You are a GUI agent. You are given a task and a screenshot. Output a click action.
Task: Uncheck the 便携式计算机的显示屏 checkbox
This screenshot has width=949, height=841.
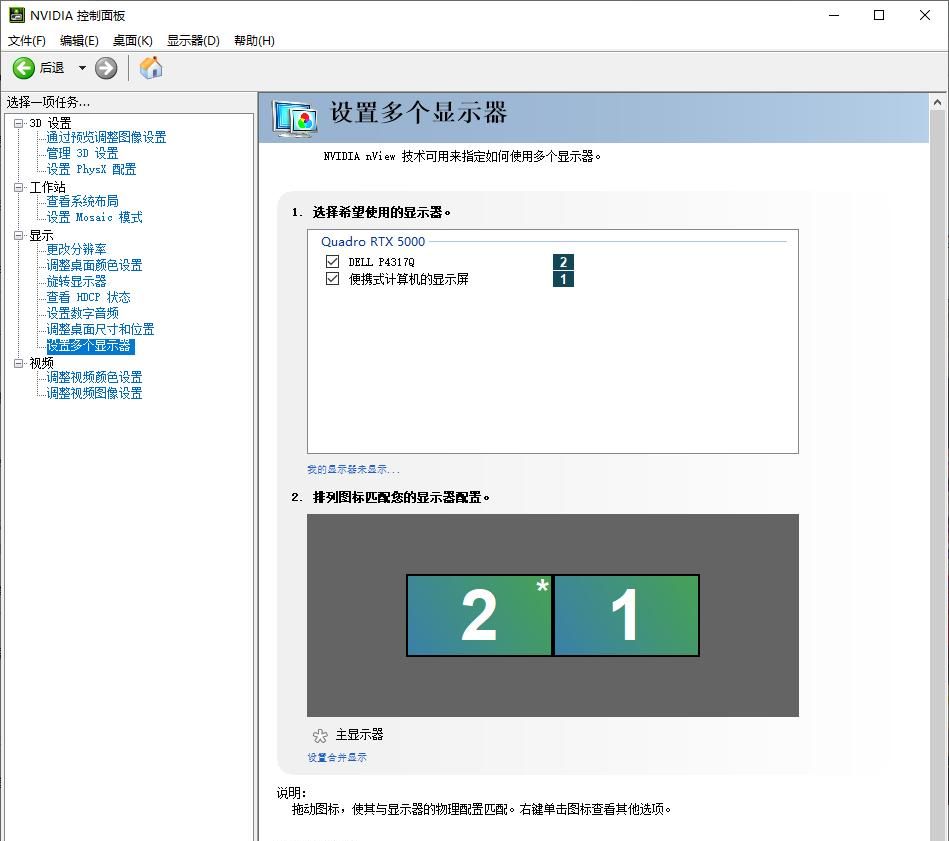point(332,279)
